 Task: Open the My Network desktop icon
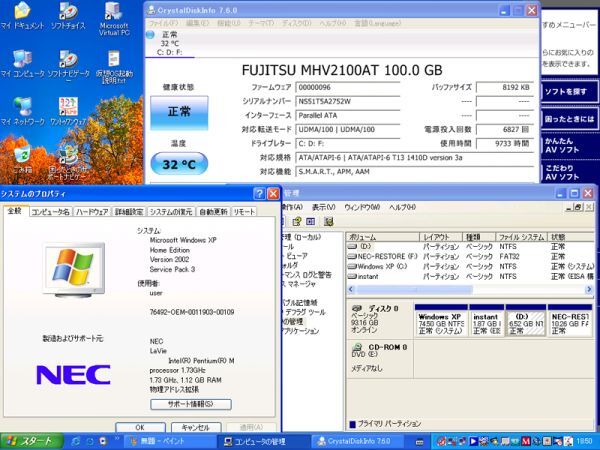(x=22, y=111)
